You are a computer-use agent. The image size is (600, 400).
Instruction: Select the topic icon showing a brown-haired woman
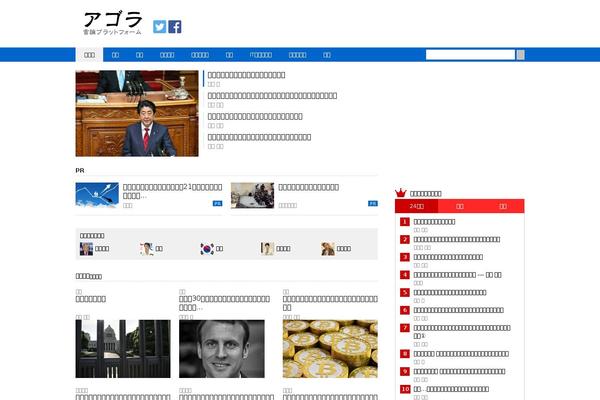[328, 249]
